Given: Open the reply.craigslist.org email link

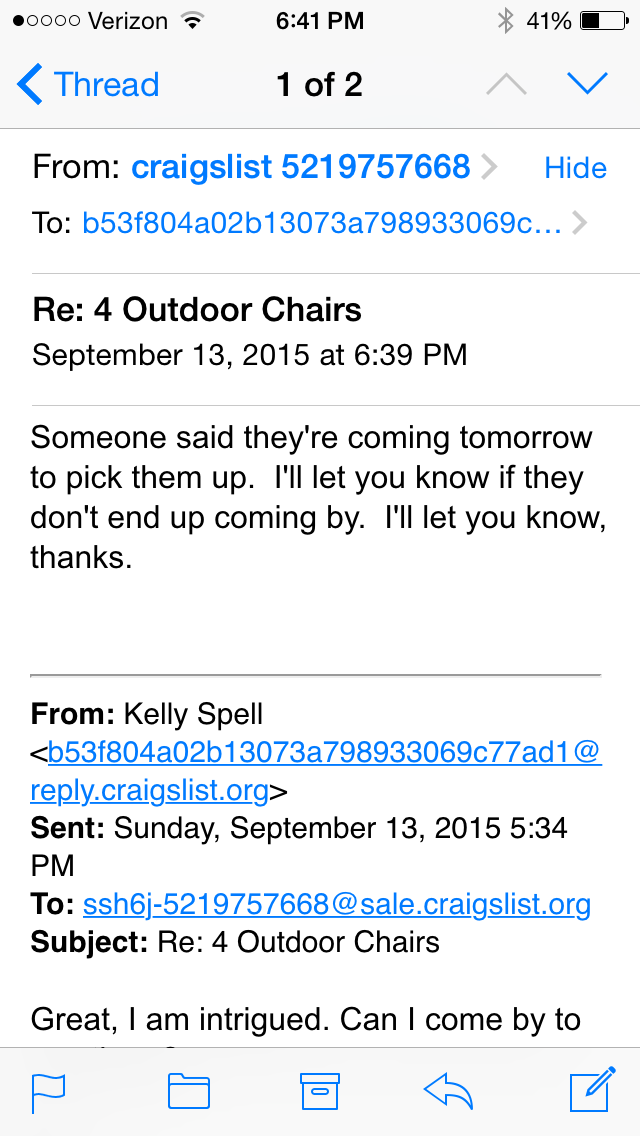Looking at the screenshot, I should (x=149, y=792).
